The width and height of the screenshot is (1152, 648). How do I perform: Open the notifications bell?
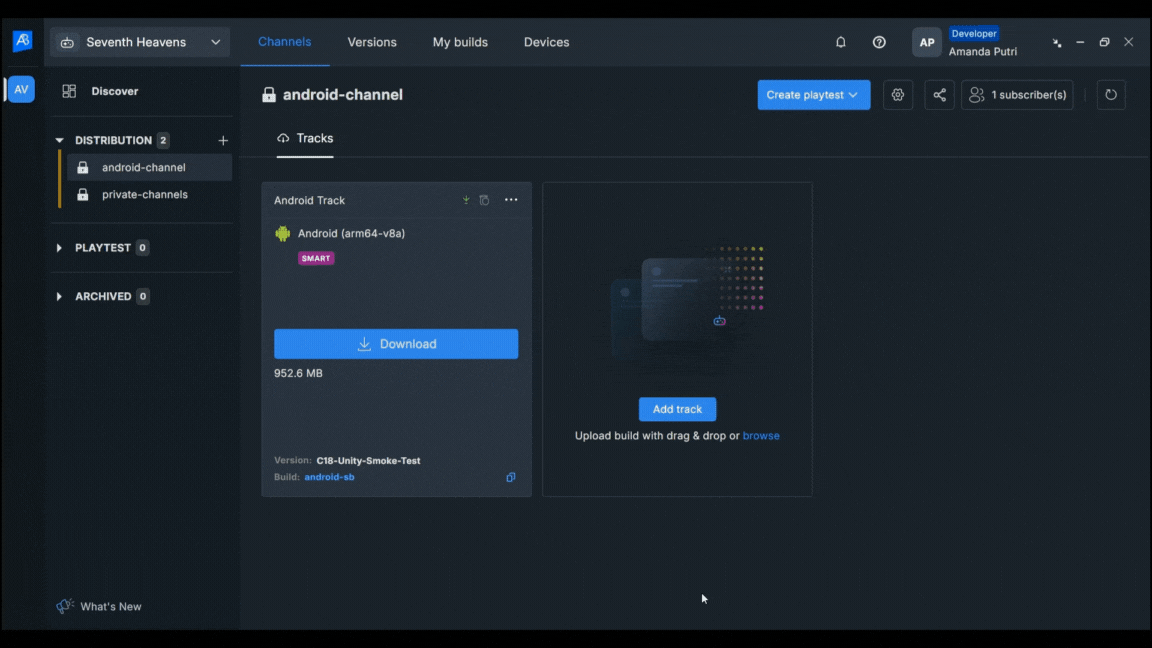point(840,42)
